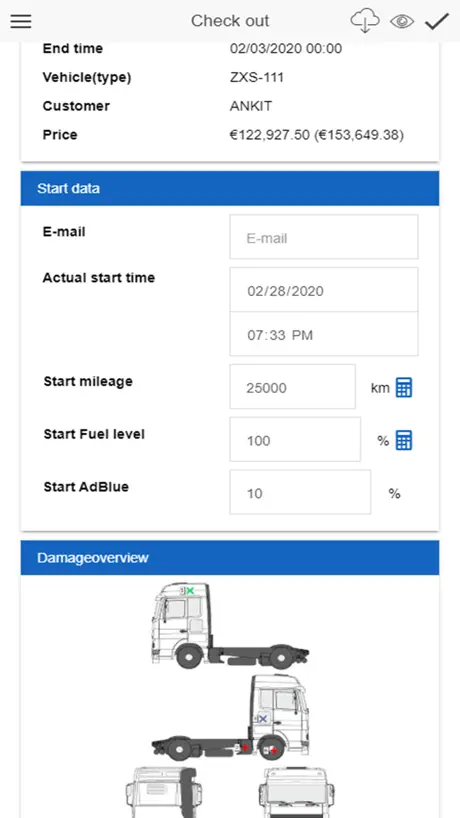
Task: Select the truck rear view diagram
Action: 163,792
